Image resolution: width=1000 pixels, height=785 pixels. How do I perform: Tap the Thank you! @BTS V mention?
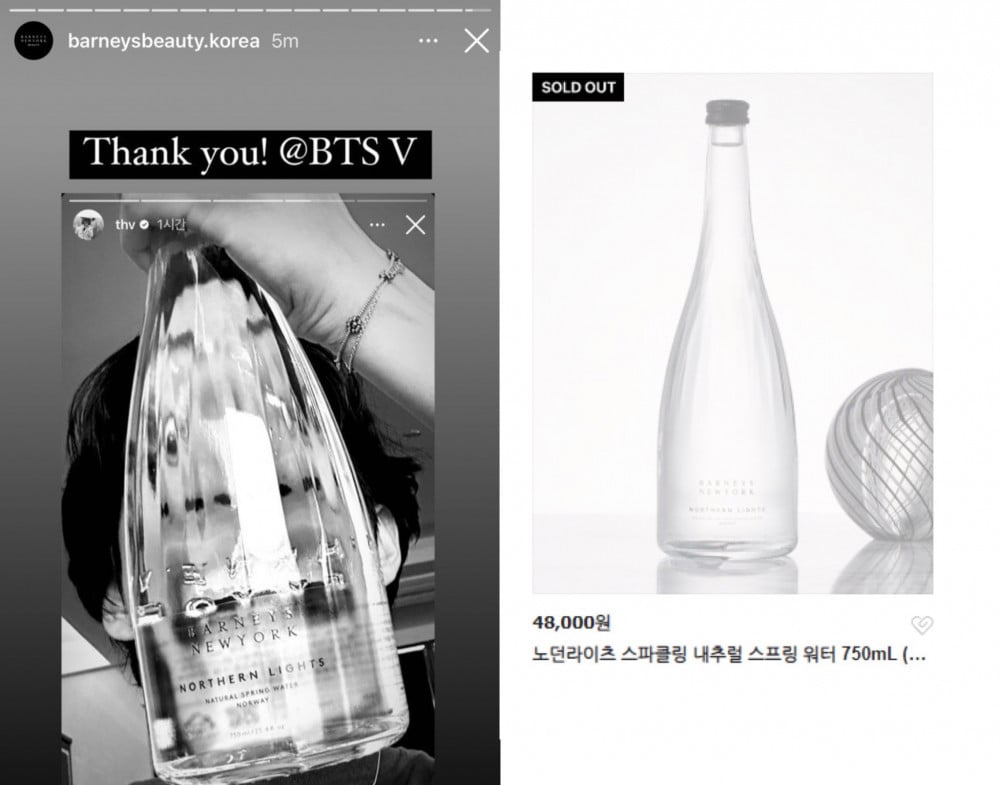pos(250,154)
